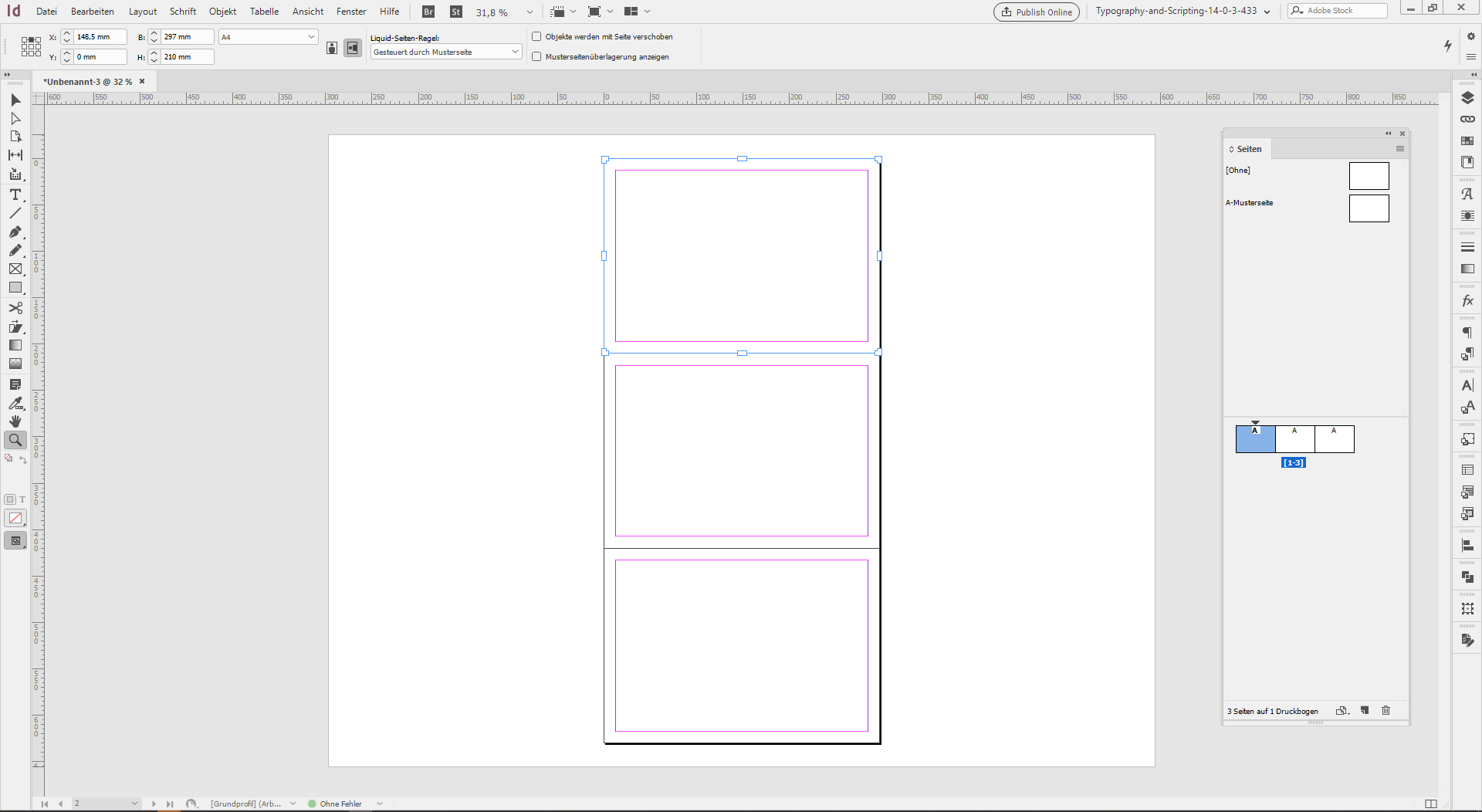The height and width of the screenshot is (812, 1482).
Task: Open the Verknüpfungen panel via the chain icon
Action: pos(1467,119)
